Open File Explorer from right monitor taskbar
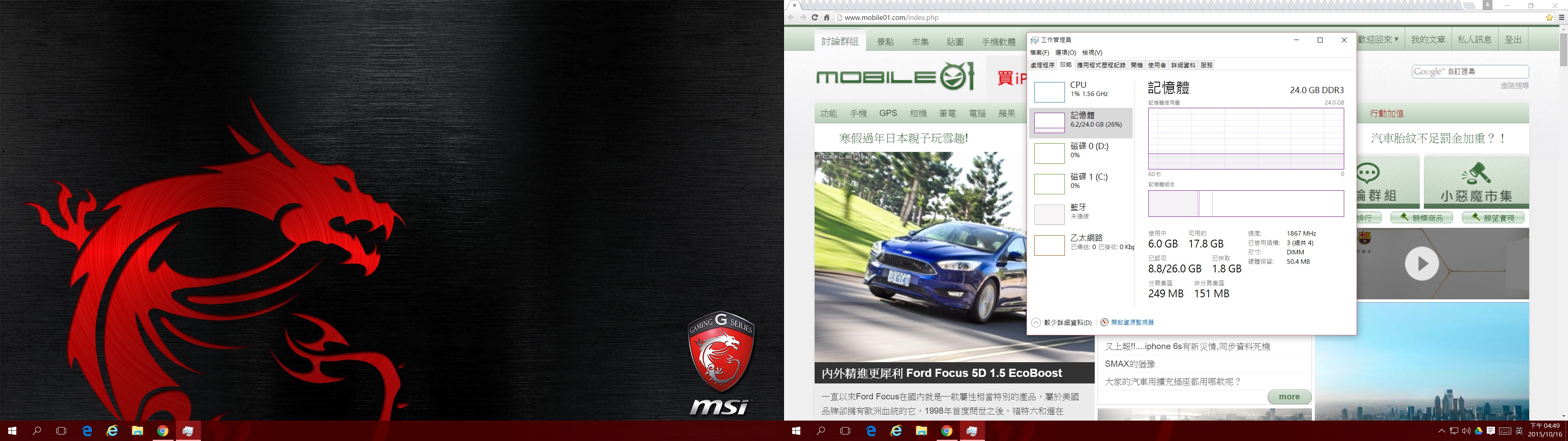The image size is (1568, 441). click(x=922, y=431)
